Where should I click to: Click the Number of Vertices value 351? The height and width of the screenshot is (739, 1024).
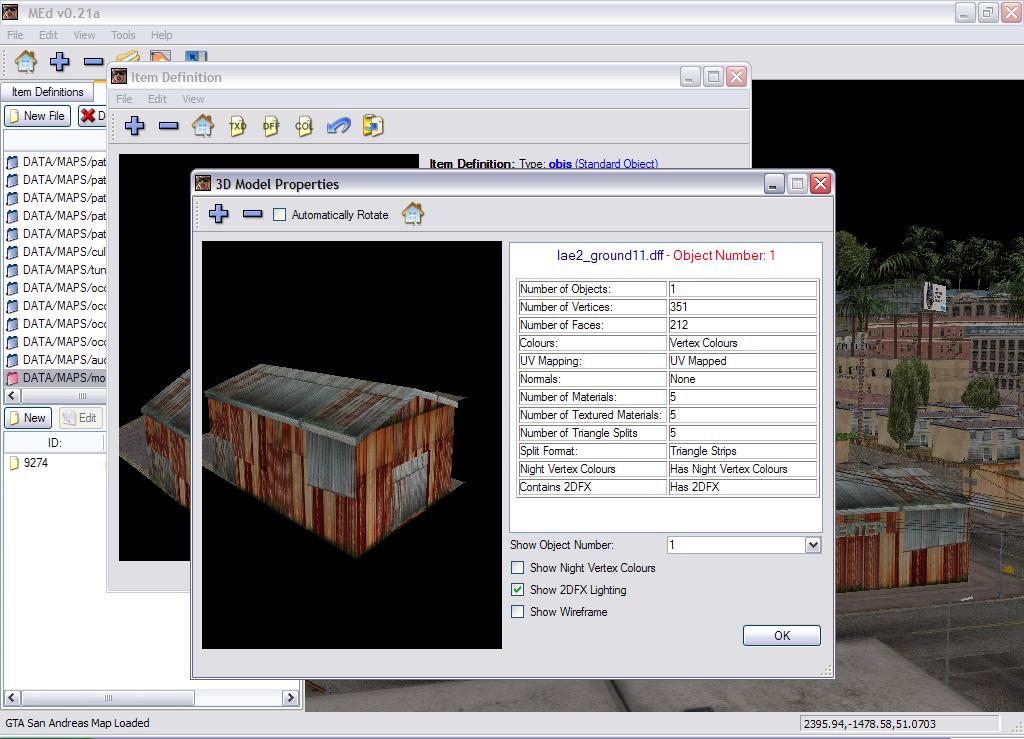(743, 307)
